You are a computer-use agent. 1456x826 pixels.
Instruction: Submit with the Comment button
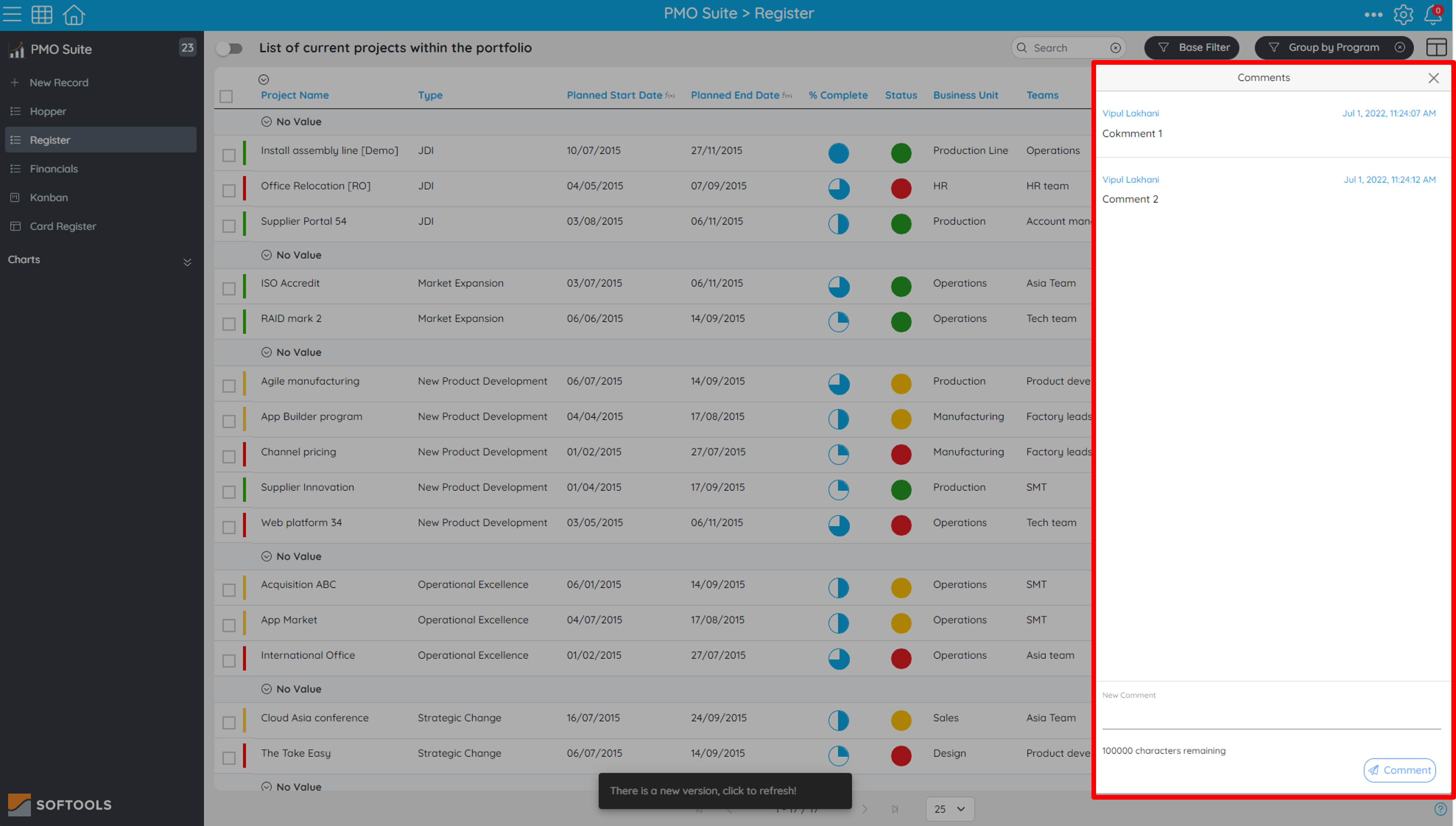[1399, 770]
